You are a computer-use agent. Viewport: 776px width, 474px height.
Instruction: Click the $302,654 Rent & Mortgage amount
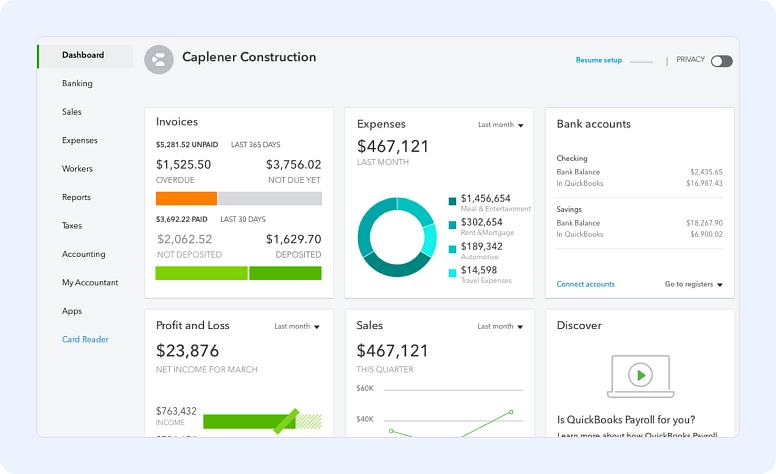tap(482, 222)
